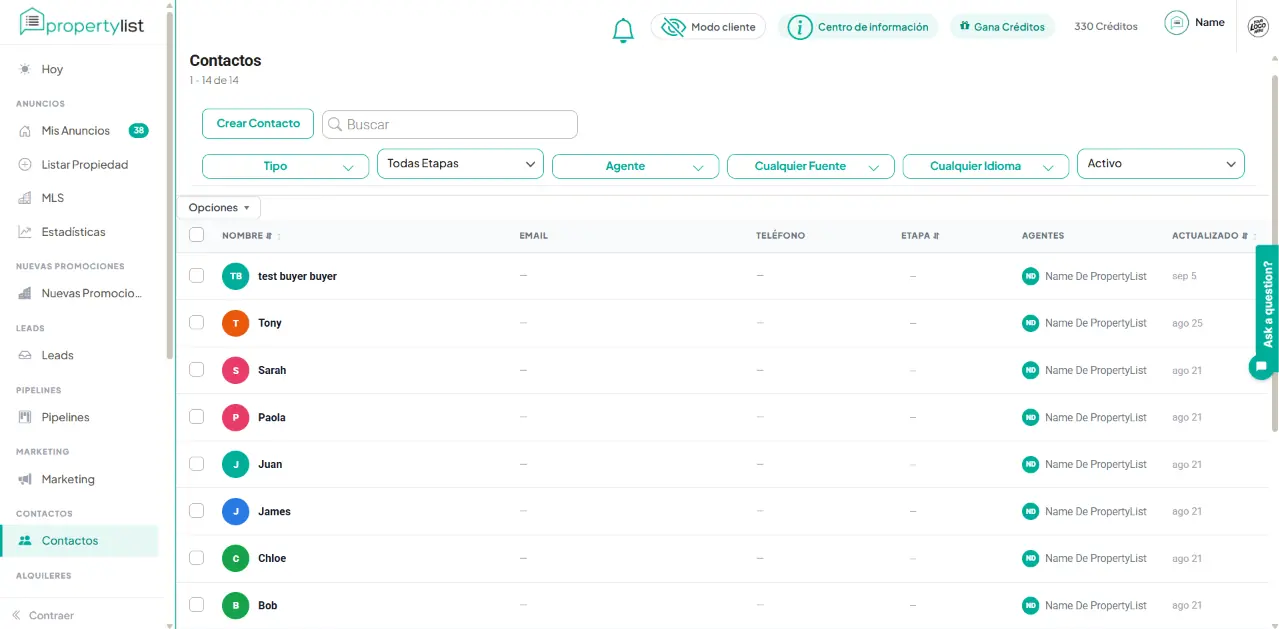Click the gift icon beside Gana Créditos

(x=965, y=26)
